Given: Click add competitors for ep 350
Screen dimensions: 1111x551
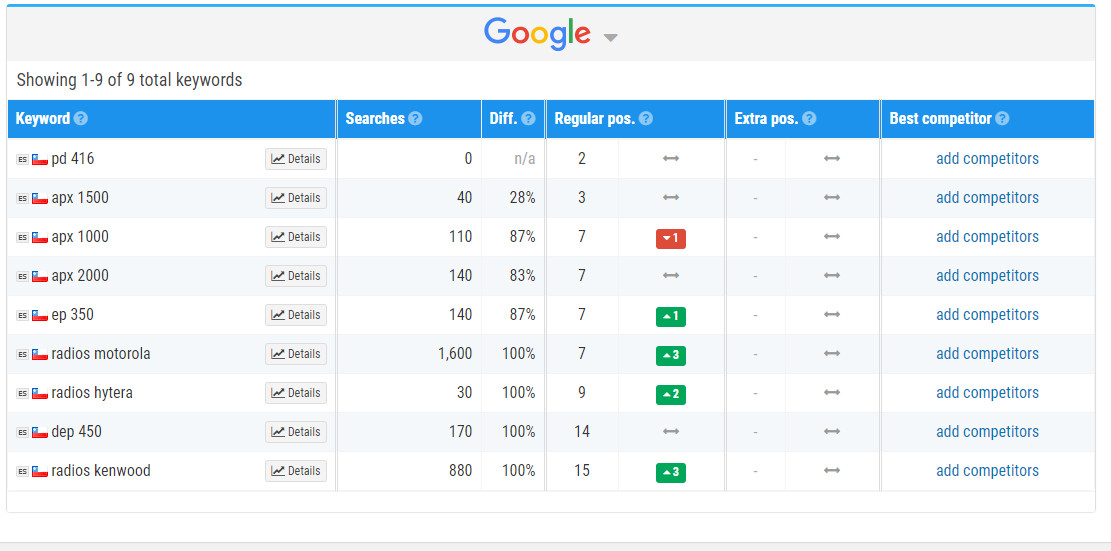Looking at the screenshot, I should (987, 314).
